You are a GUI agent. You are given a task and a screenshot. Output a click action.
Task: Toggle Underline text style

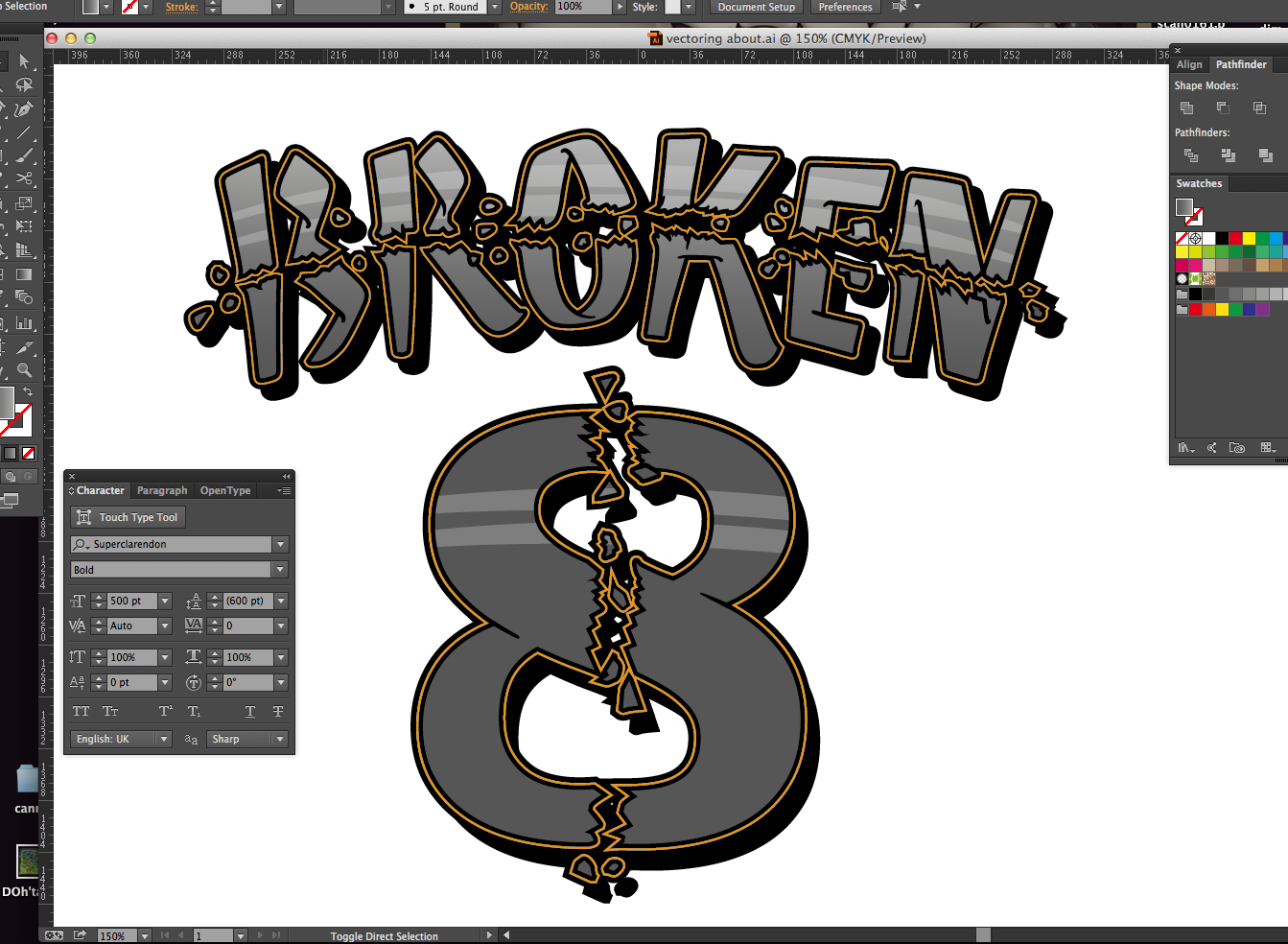250,711
